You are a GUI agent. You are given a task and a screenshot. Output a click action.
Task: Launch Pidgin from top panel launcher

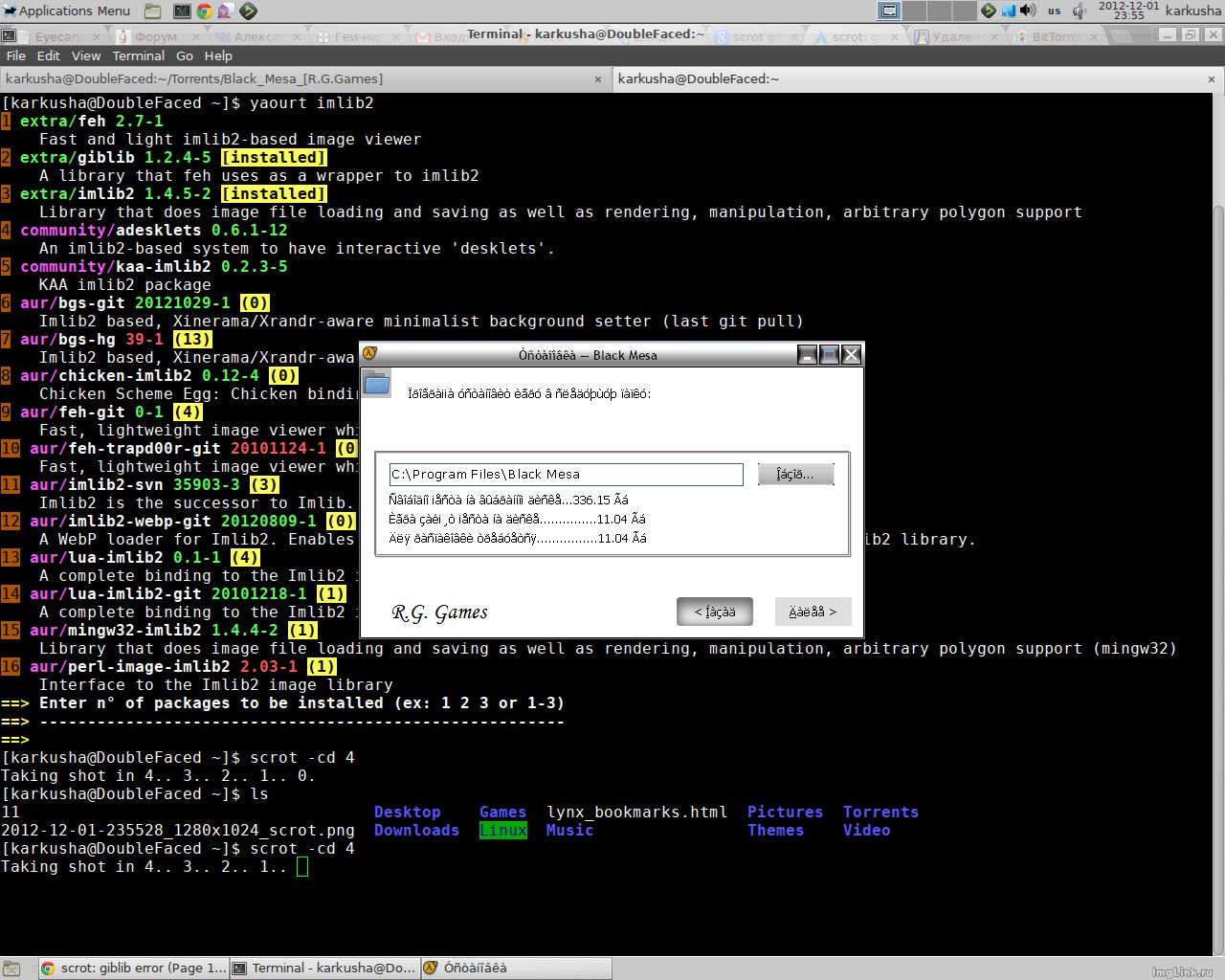[x=226, y=11]
